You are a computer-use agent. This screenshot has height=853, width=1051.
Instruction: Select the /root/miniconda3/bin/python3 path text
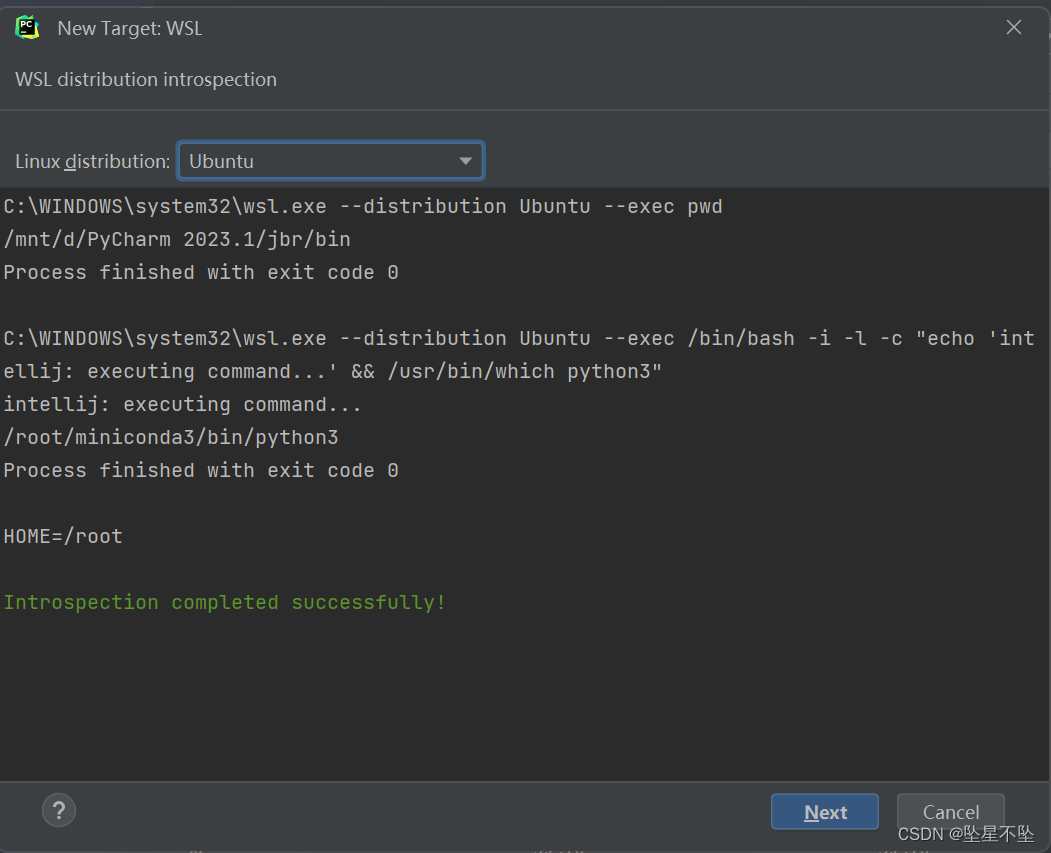tap(170, 437)
